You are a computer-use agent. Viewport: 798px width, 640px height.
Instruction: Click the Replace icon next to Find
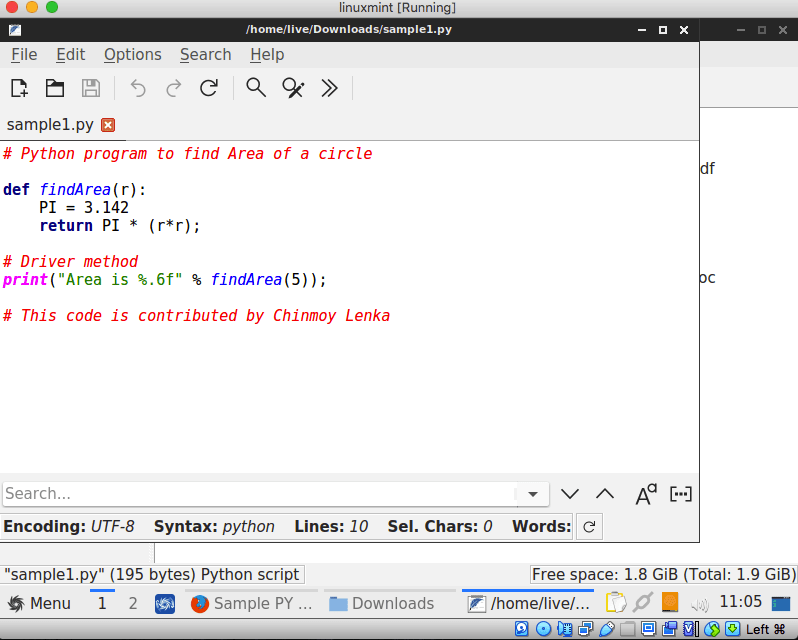[293, 88]
